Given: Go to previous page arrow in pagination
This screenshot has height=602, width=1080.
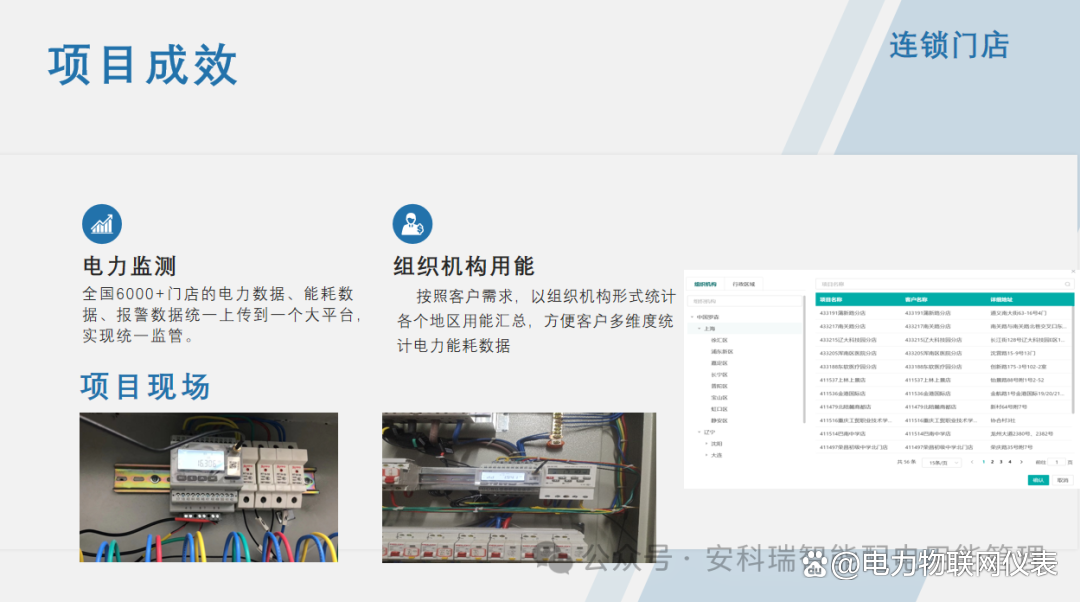Looking at the screenshot, I should pyautogui.click(x=972, y=462).
